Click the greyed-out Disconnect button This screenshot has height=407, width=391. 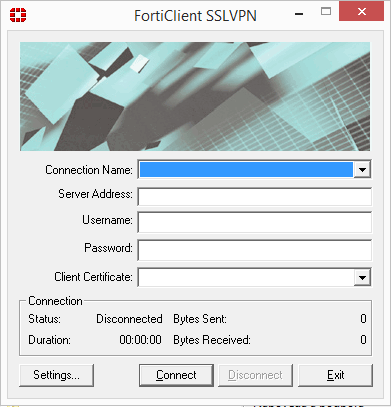[255, 375]
